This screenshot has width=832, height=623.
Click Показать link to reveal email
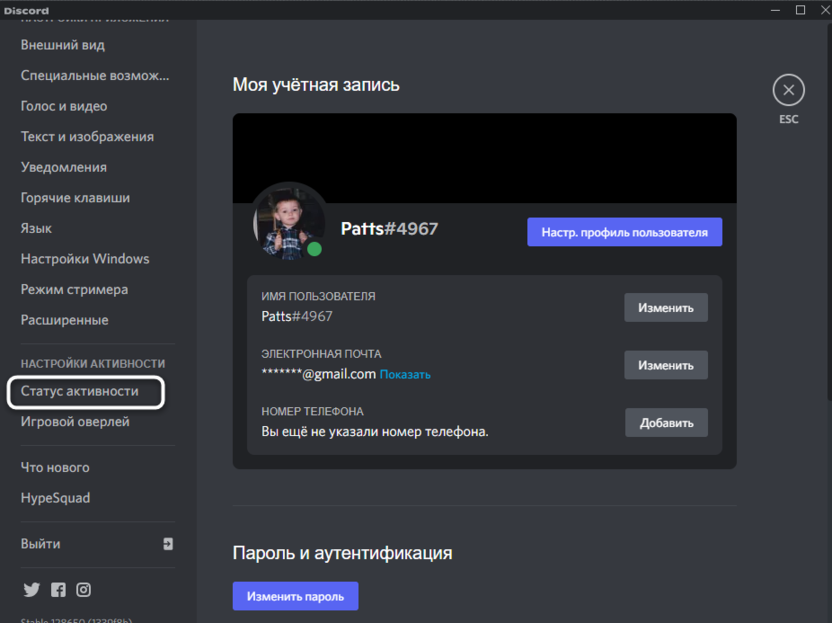pos(405,375)
